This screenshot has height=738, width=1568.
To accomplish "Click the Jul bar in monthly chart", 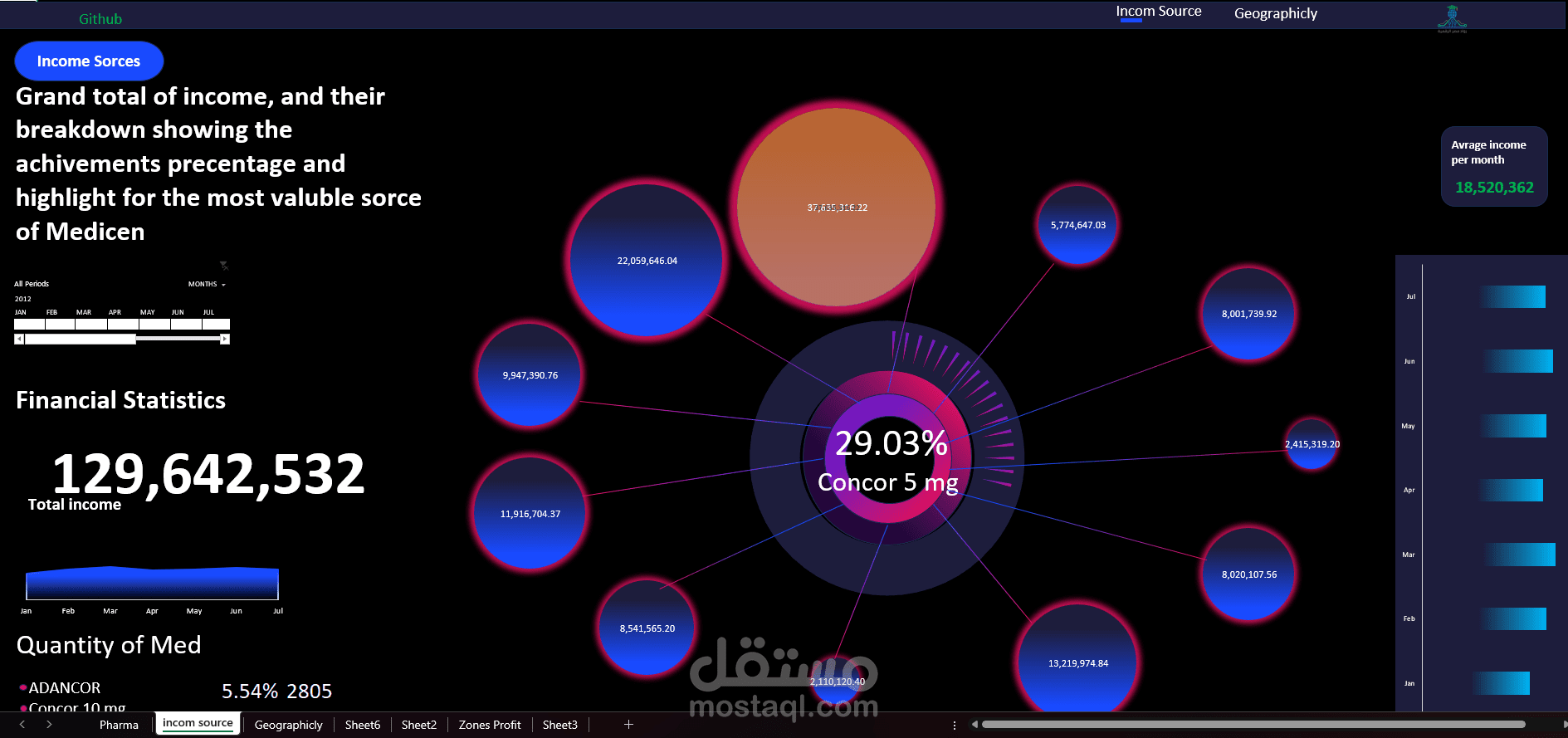I will [1512, 297].
